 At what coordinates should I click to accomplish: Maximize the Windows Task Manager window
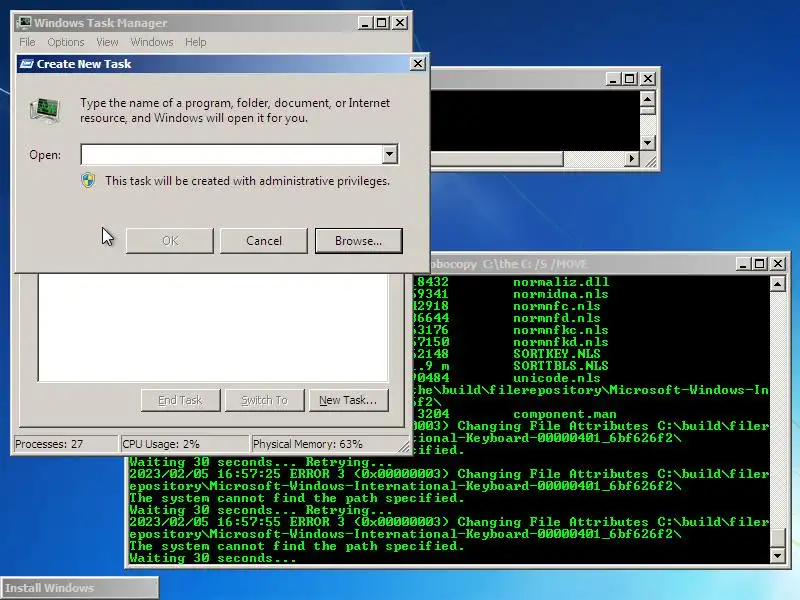pyautogui.click(x=382, y=23)
